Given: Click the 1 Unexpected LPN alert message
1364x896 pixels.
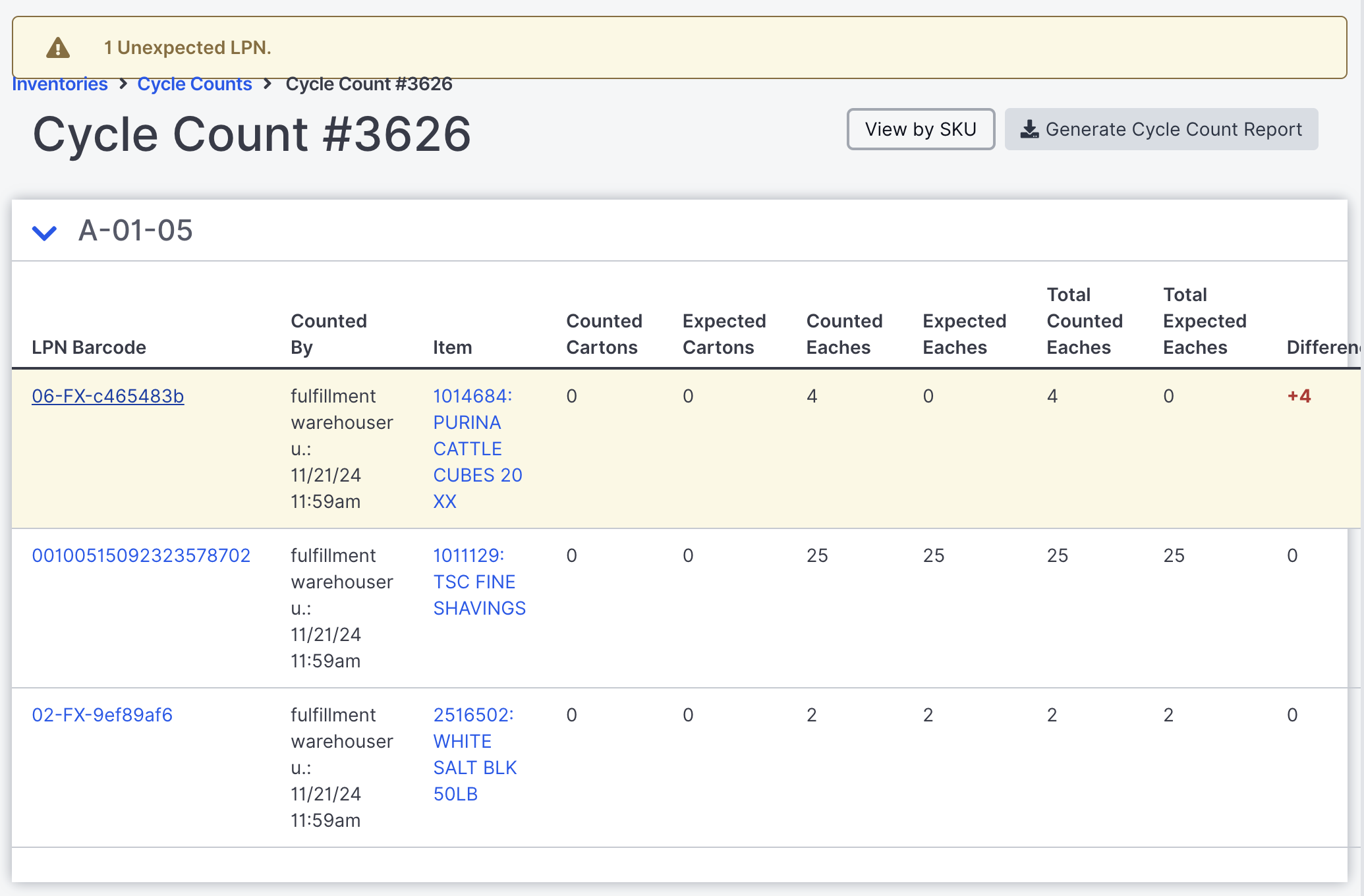Looking at the screenshot, I should click(x=187, y=47).
